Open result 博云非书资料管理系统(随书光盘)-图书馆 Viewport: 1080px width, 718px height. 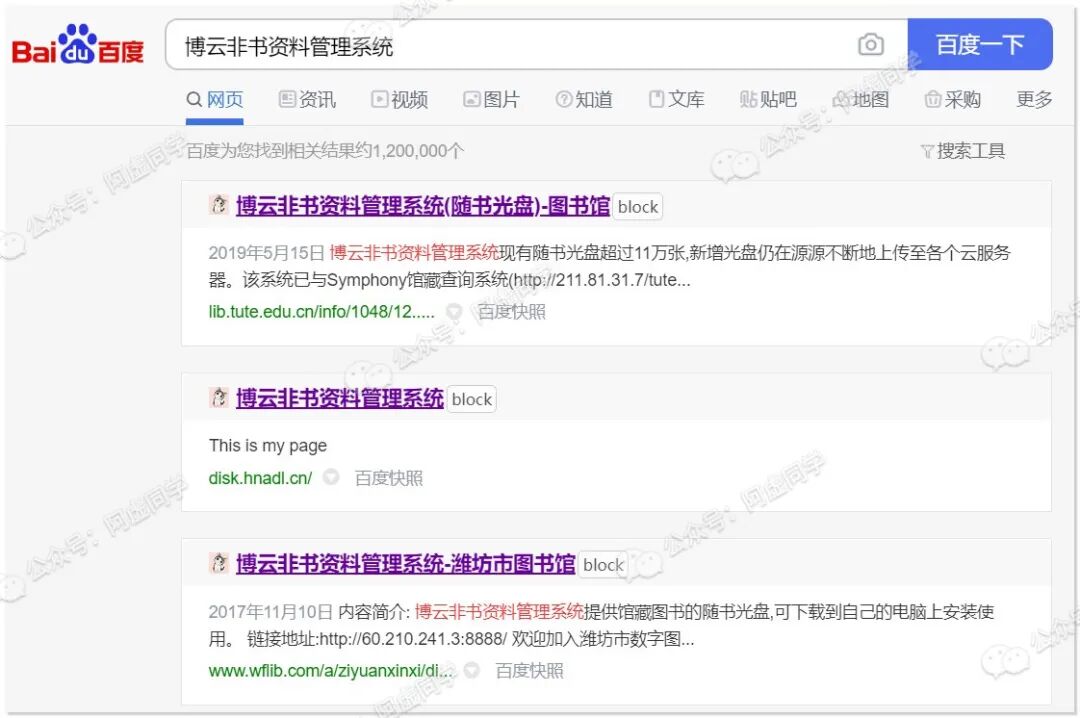(423, 206)
